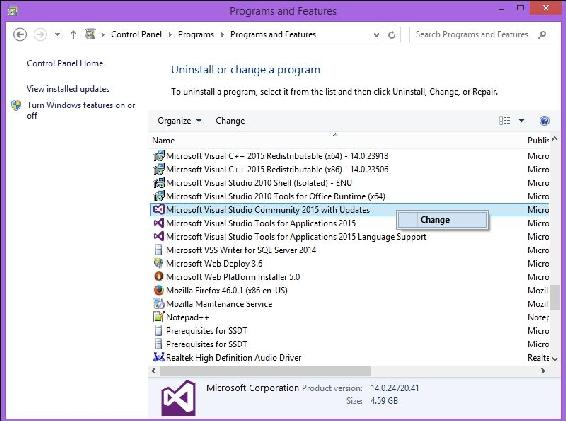Select Tools for Applications 2015 Language Support icon
This screenshot has width=566, height=421.
coord(159,236)
